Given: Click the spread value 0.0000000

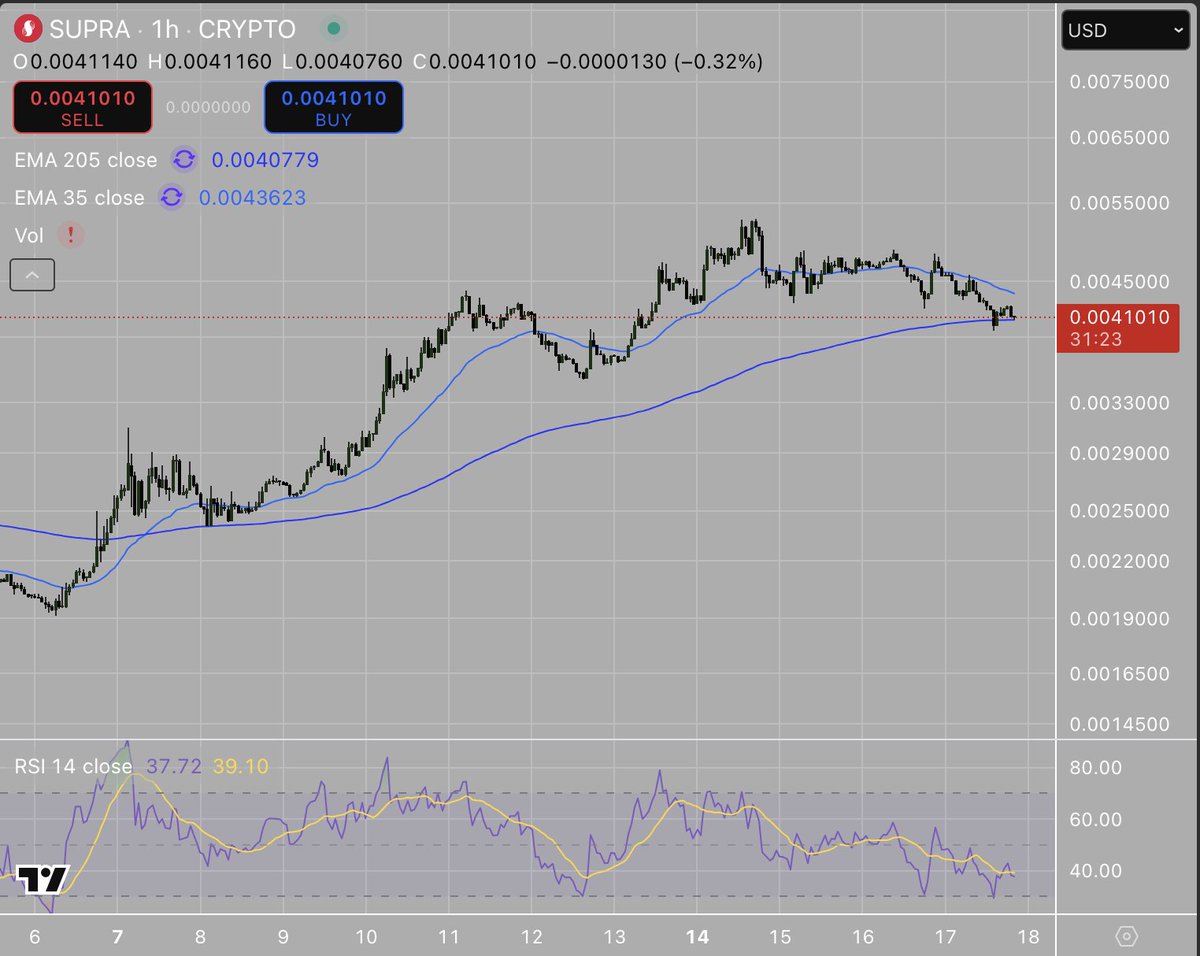Looking at the screenshot, I should pyautogui.click(x=208, y=107).
